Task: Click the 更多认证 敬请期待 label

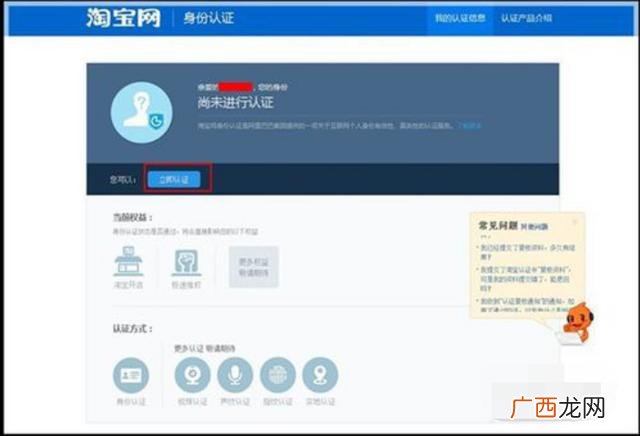Action: 205,348
